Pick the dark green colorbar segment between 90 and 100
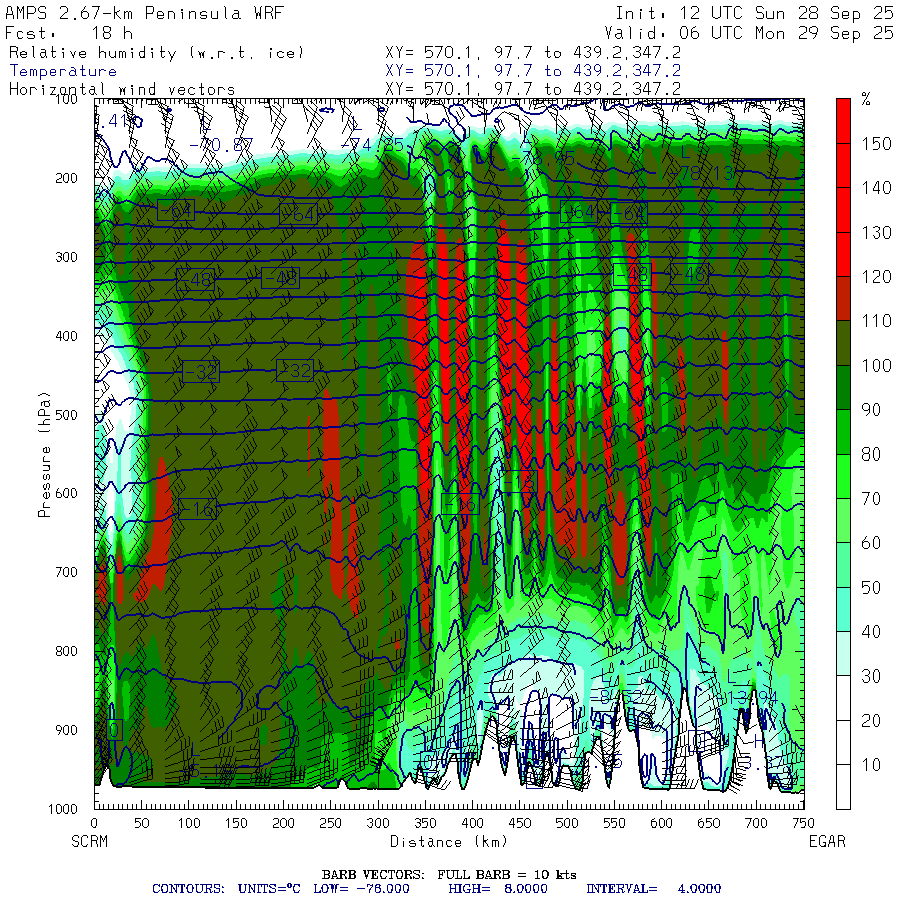Viewport: 900px width, 900px height. coord(843,387)
